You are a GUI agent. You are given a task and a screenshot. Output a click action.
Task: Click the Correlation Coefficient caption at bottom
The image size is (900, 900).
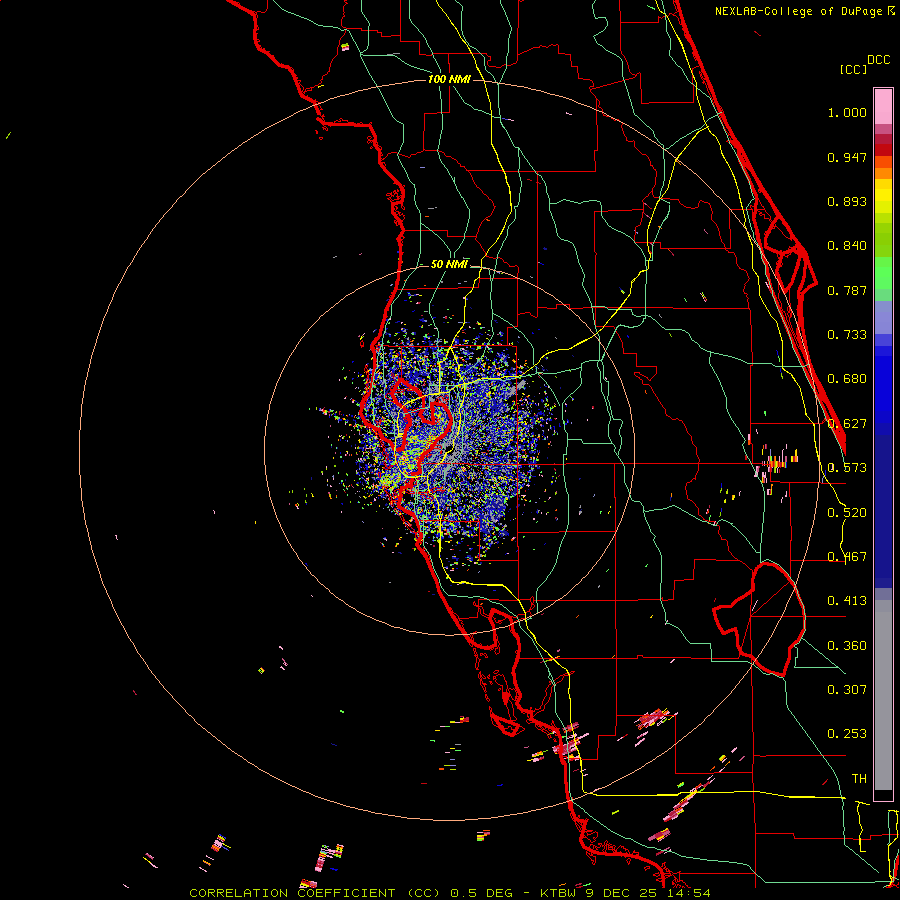450,893
